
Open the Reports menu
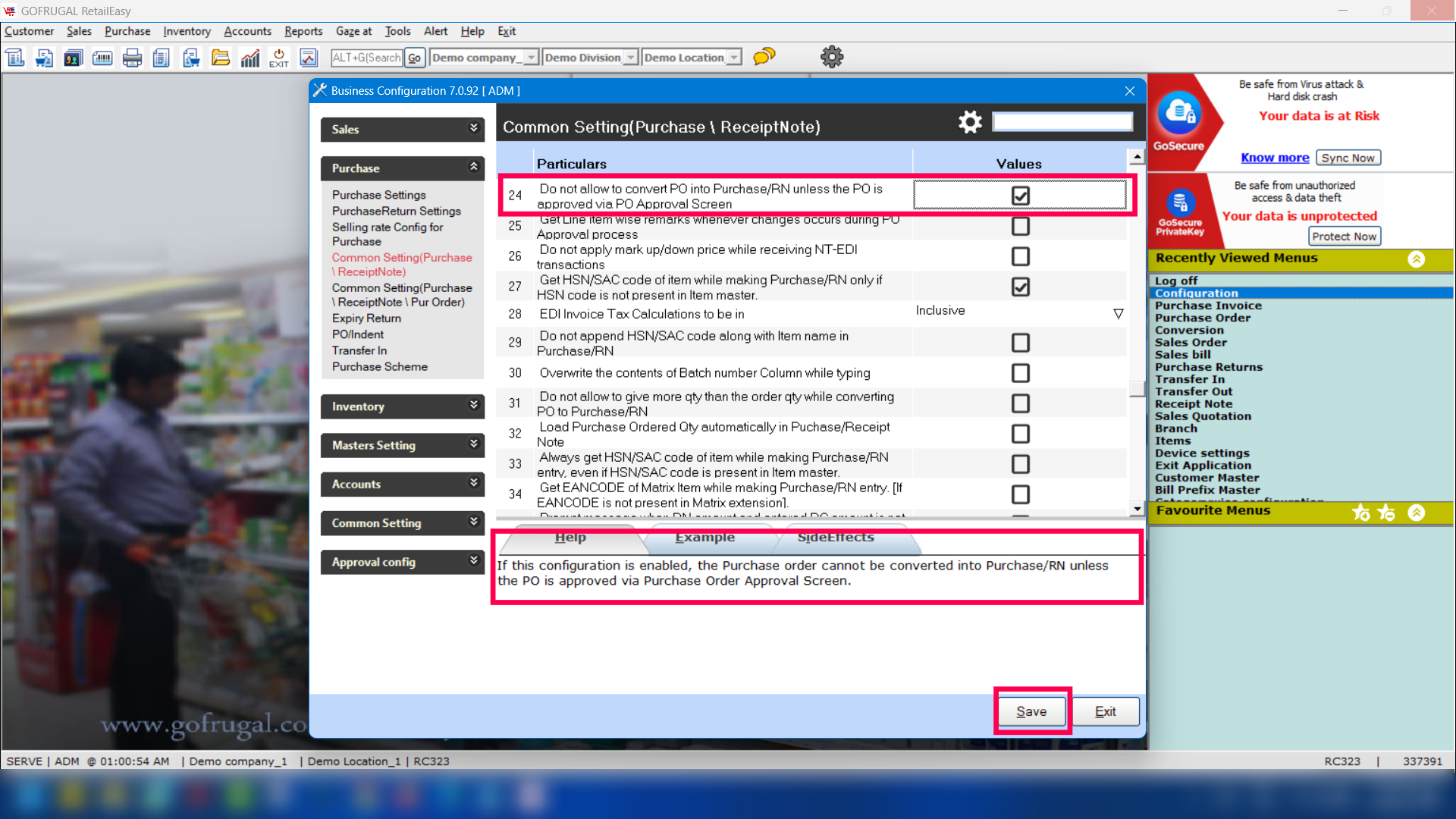click(x=303, y=31)
